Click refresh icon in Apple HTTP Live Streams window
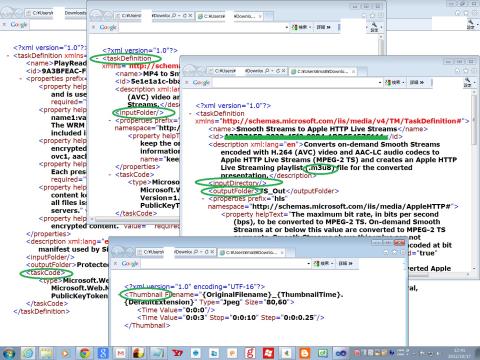The image size is (480, 360). 278,71
